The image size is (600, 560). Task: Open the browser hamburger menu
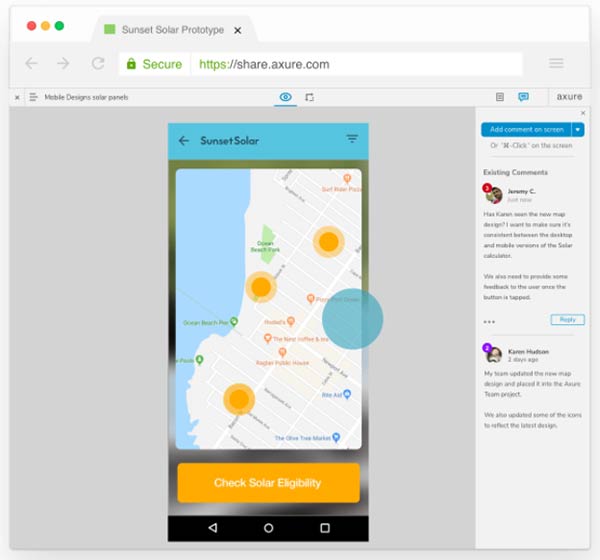coord(556,63)
